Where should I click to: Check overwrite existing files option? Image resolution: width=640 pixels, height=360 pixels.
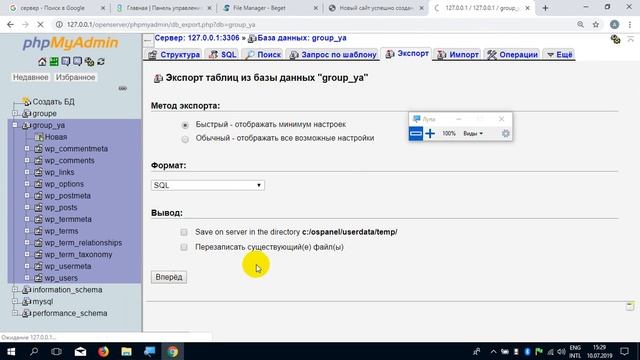(184, 247)
